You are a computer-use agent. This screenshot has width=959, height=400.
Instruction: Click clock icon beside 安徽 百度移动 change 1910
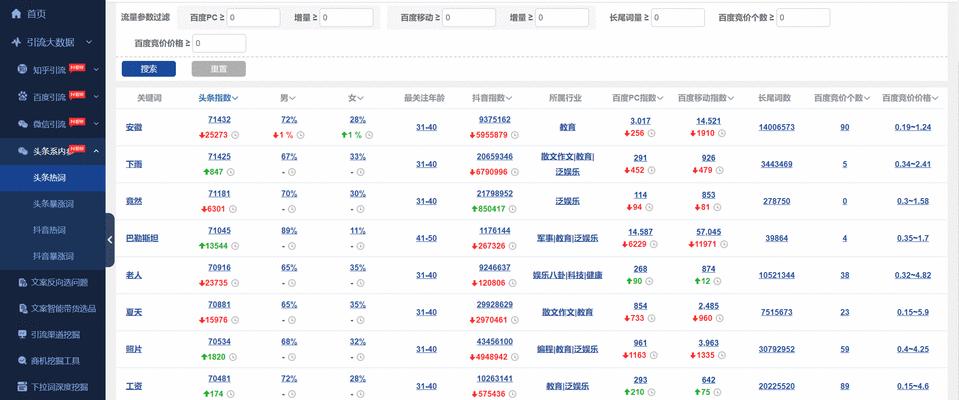click(722, 134)
